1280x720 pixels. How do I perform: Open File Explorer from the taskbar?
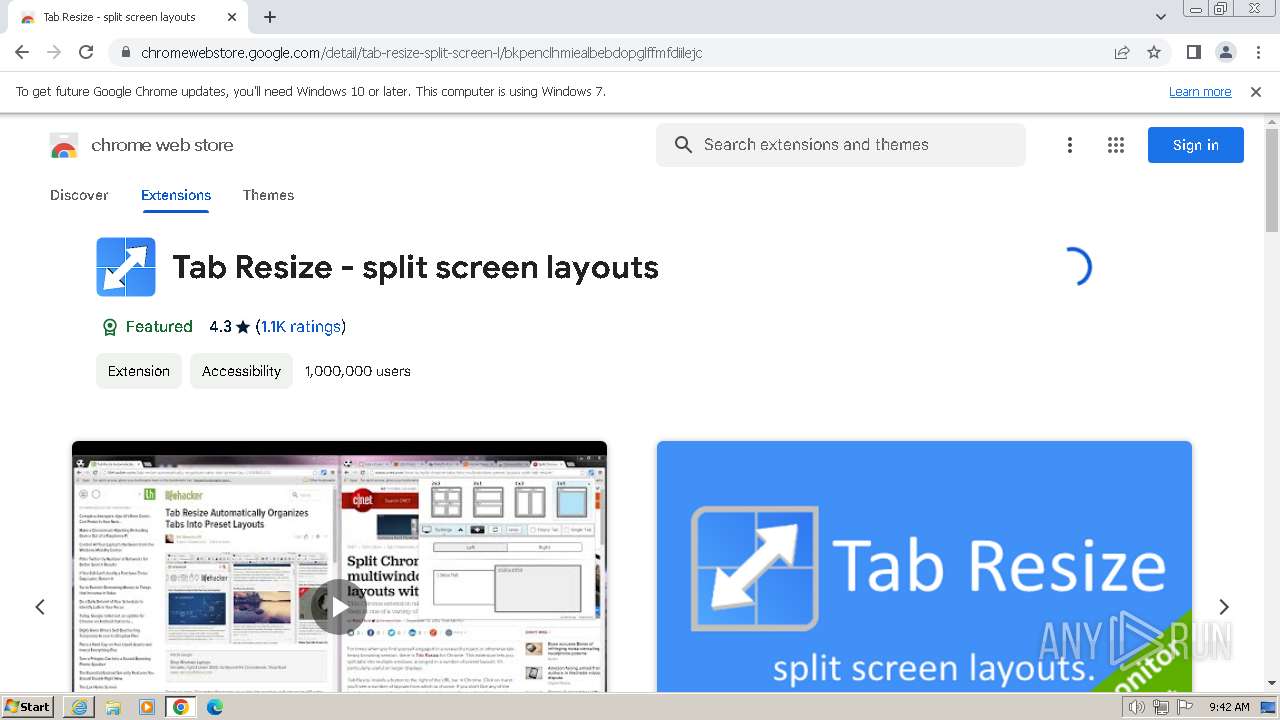pos(113,707)
